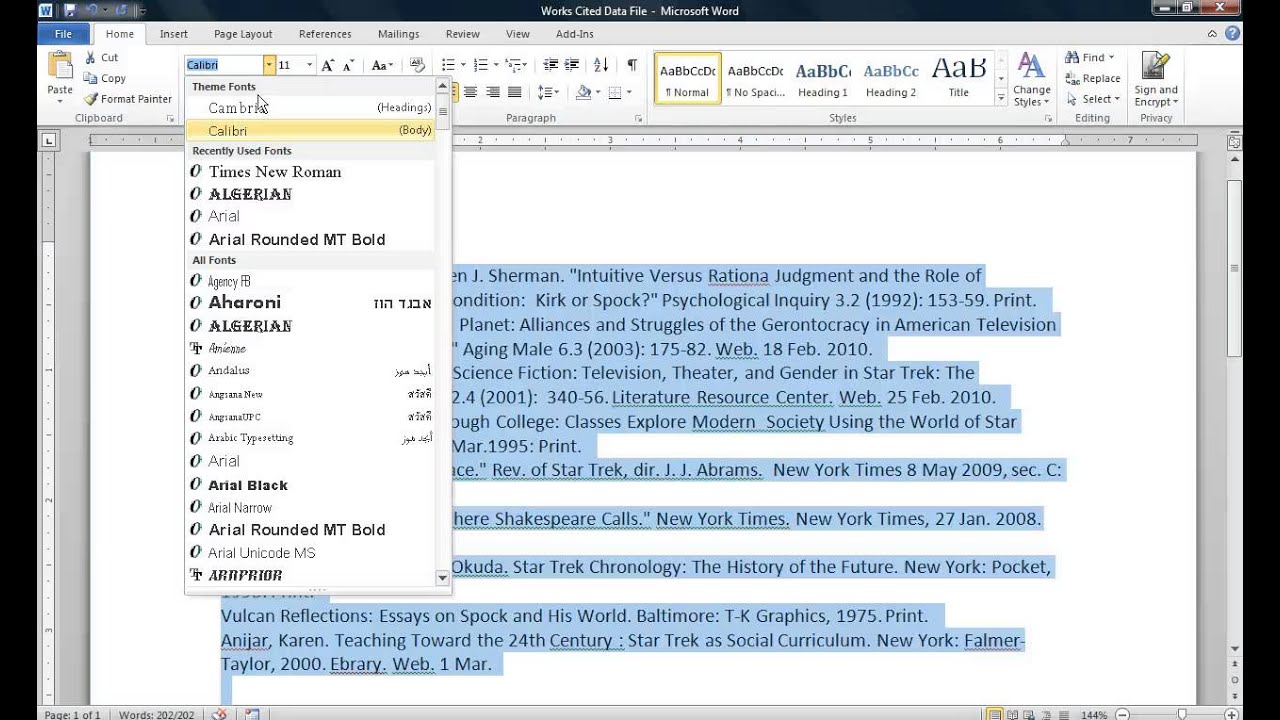Screen dimensions: 1280x720
Task: Apply numbered list formatting
Action: (481, 65)
